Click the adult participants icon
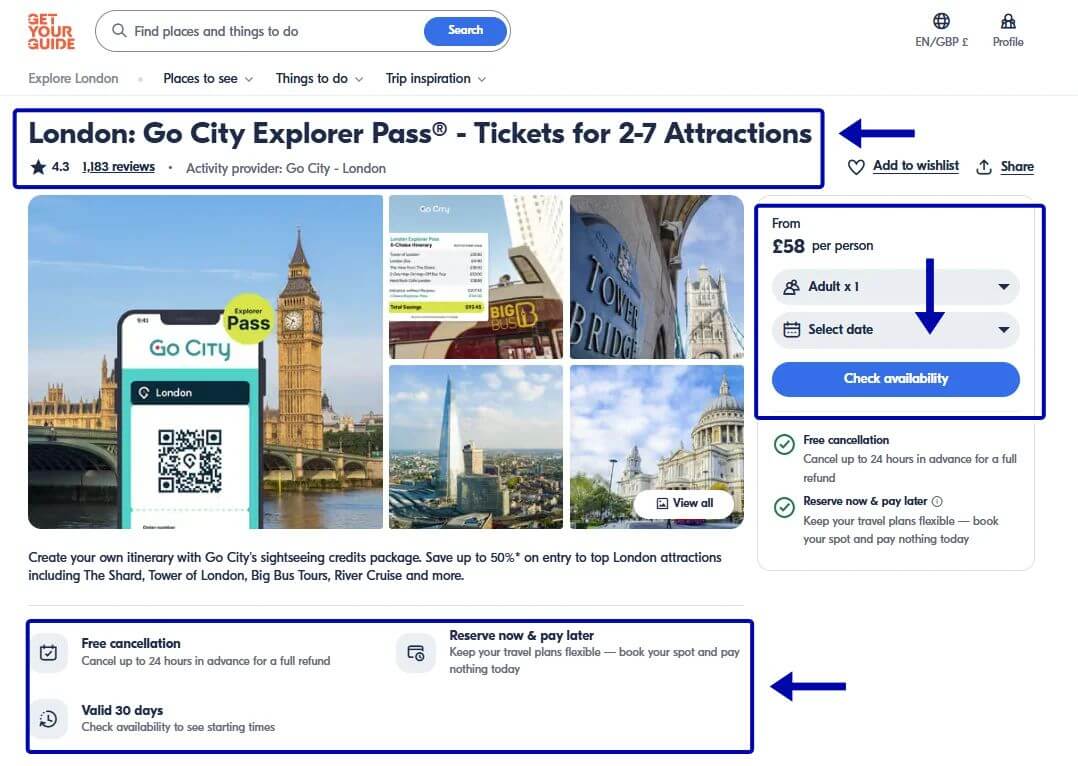Image resolution: width=1078 pixels, height=766 pixels. pyautogui.click(x=791, y=287)
